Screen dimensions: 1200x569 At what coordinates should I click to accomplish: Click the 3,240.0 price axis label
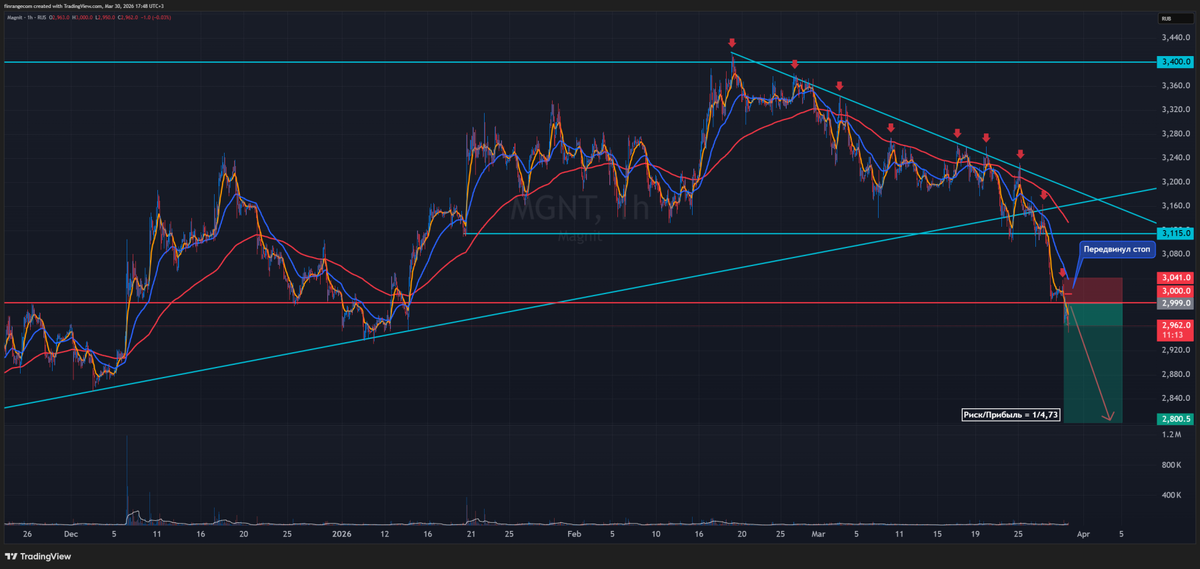(1176, 158)
